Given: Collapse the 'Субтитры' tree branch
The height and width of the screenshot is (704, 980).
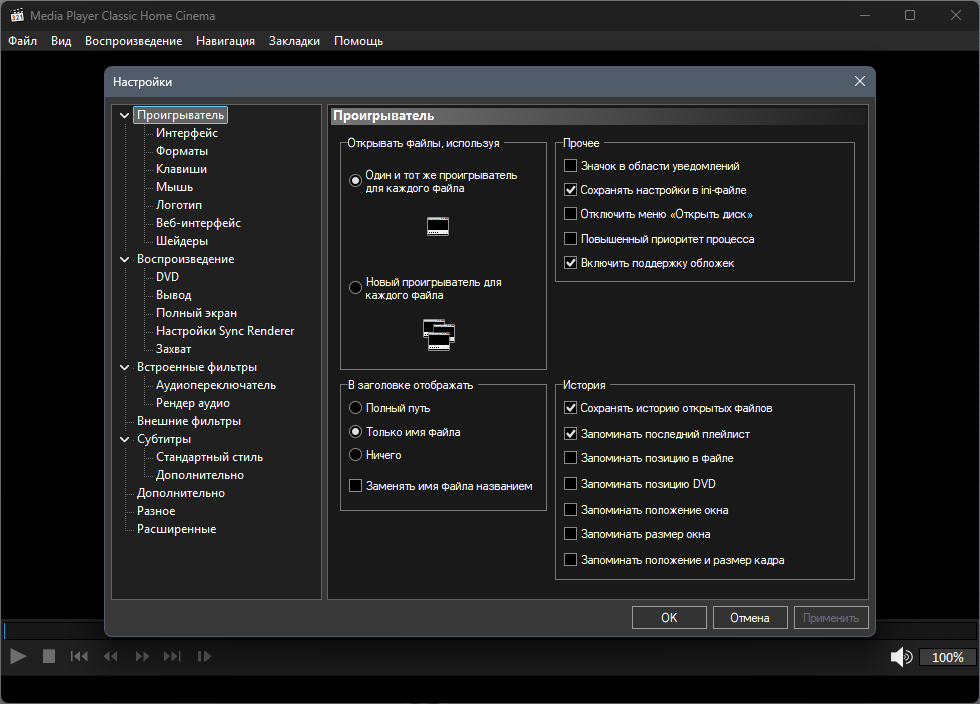Looking at the screenshot, I should (x=124, y=439).
